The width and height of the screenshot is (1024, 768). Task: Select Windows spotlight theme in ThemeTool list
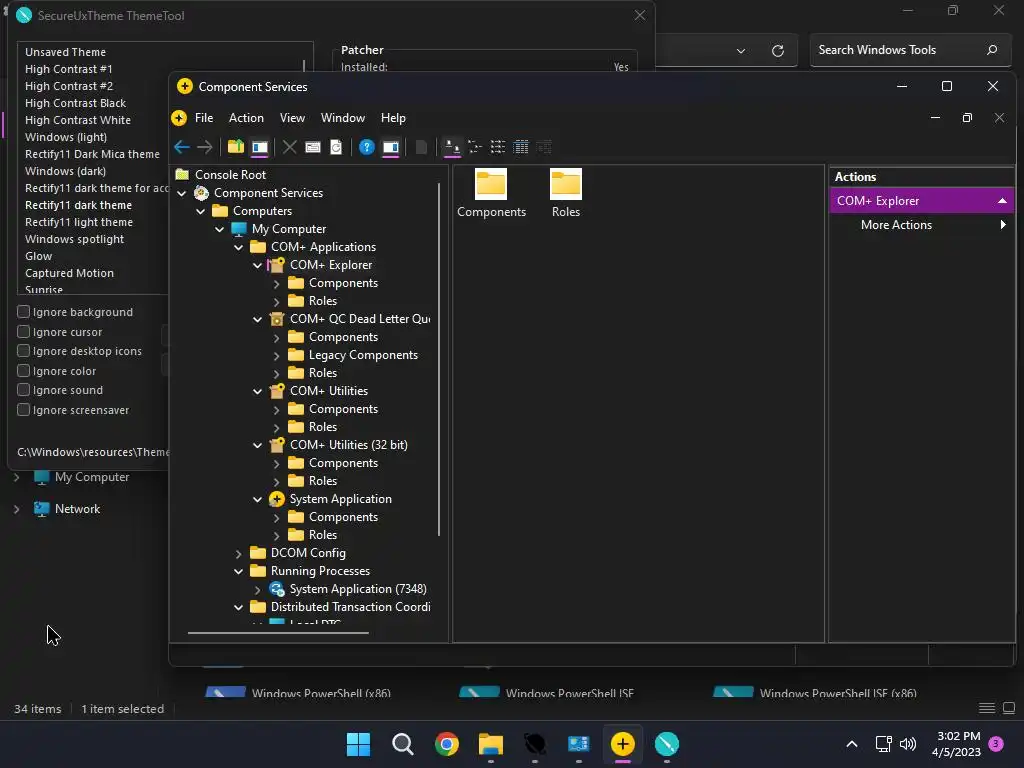[x=74, y=239]
